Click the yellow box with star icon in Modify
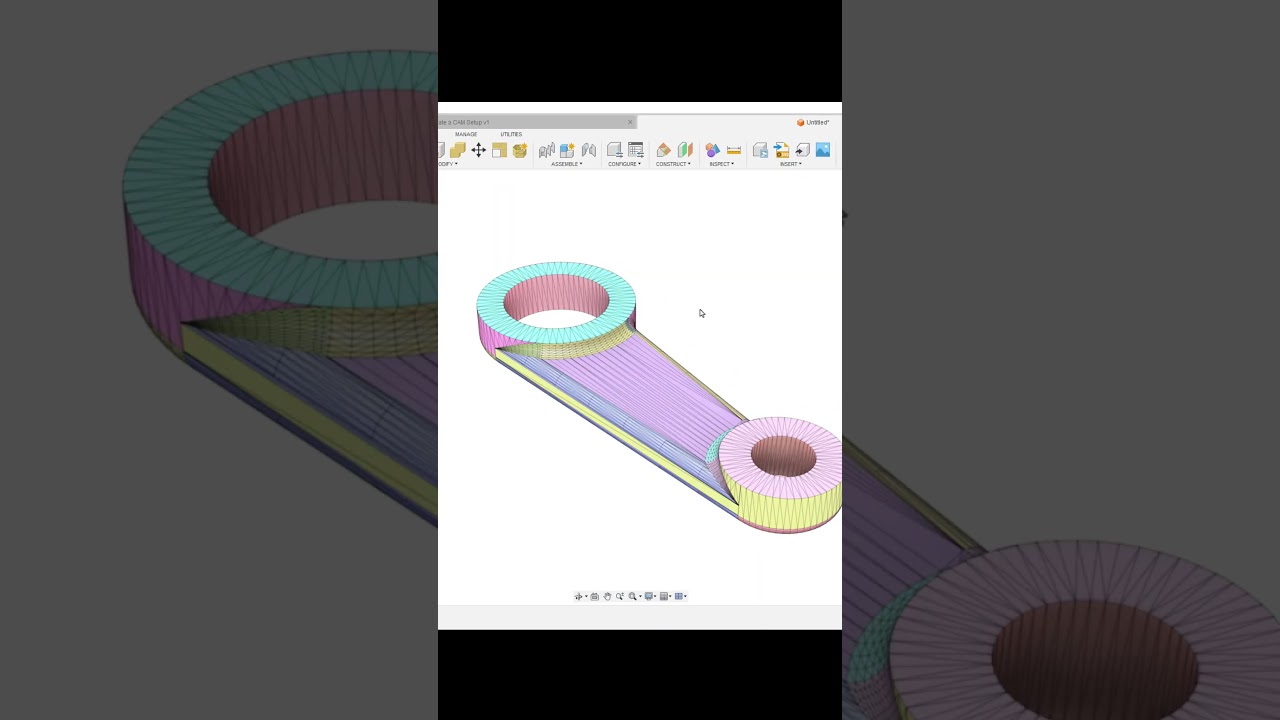Viewport: 1280px width, 720px height. tap(520, 150)
